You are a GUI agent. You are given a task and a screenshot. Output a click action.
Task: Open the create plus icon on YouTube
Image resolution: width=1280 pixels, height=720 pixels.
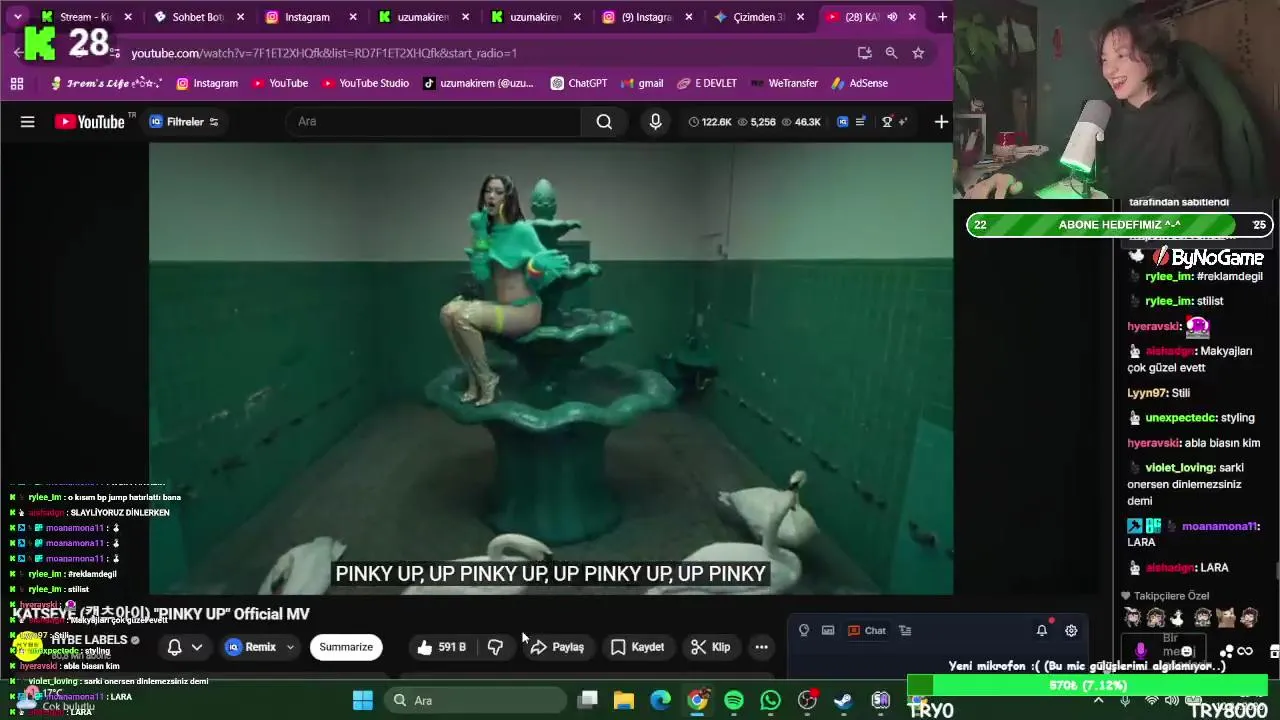[x=941, y=122]
